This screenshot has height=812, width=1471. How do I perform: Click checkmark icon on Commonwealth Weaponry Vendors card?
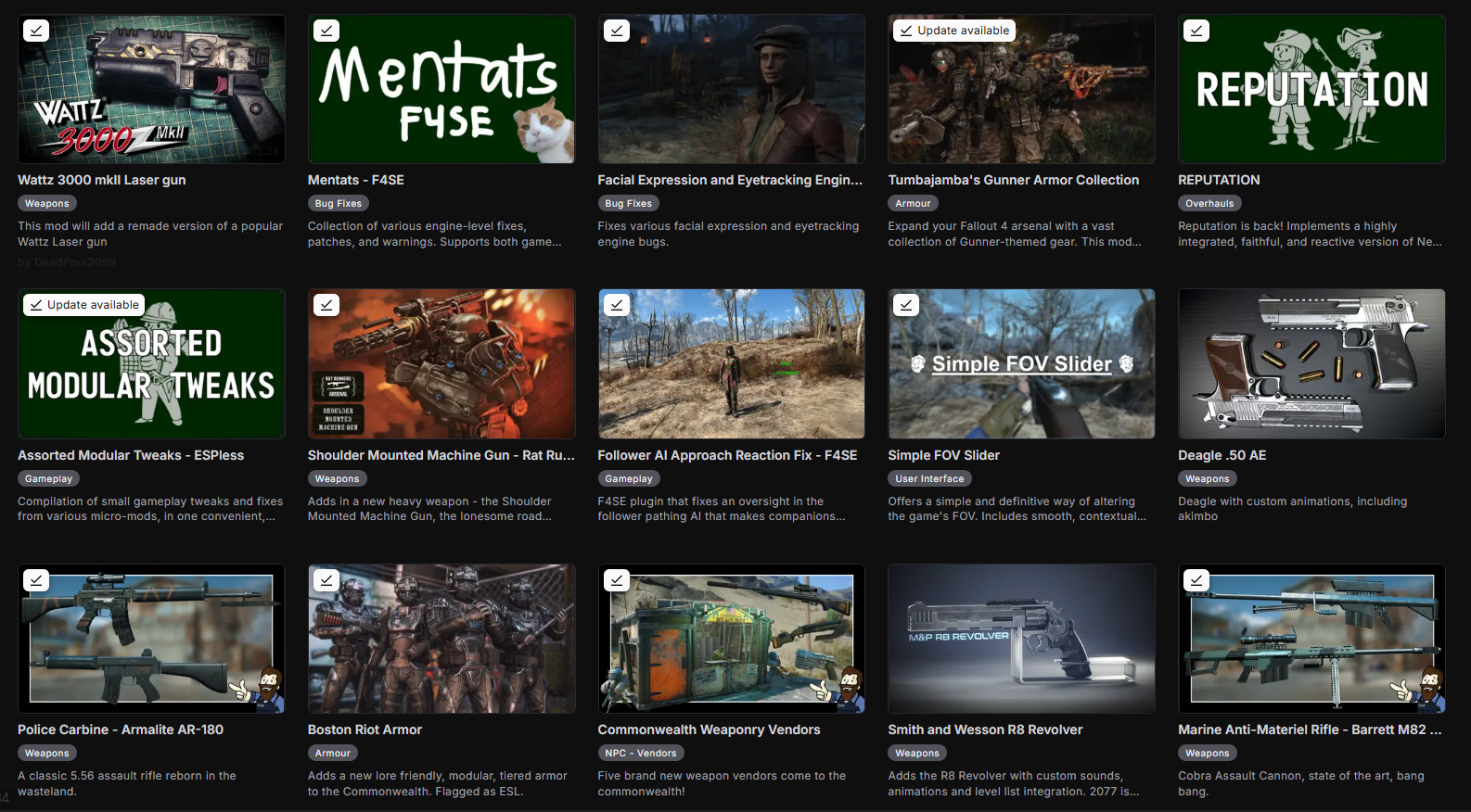pos(617,580)
